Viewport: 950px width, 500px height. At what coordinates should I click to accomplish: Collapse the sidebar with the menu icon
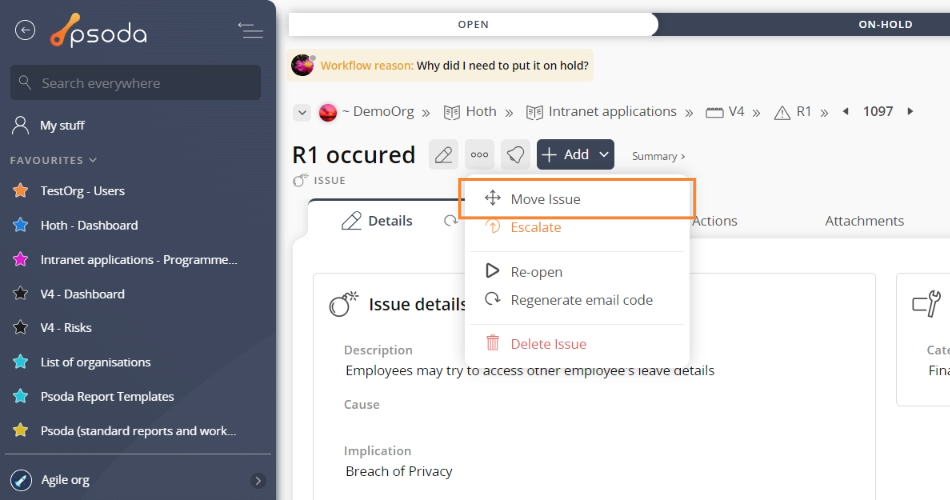pyautogui.click(x=250, y=30)
